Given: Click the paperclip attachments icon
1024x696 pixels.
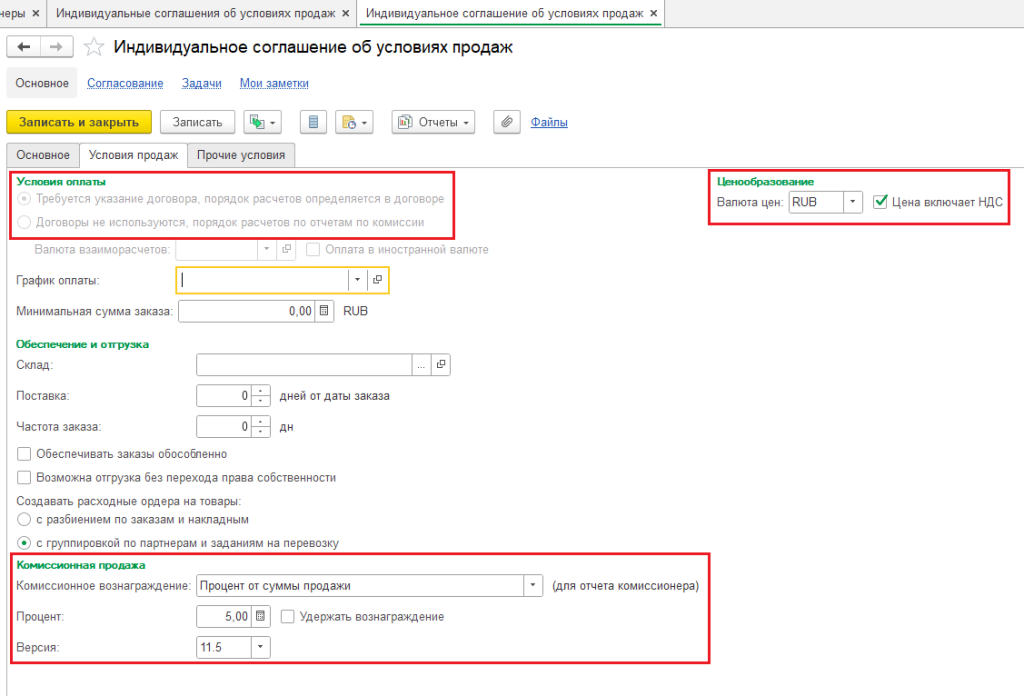Looking at the screenshot, I should tap(507, 122).
